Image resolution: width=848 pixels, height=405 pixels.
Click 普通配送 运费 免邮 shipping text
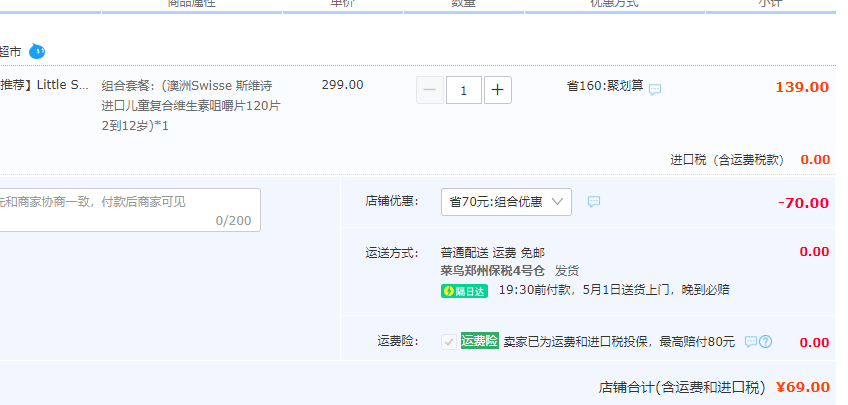[493, 253]
